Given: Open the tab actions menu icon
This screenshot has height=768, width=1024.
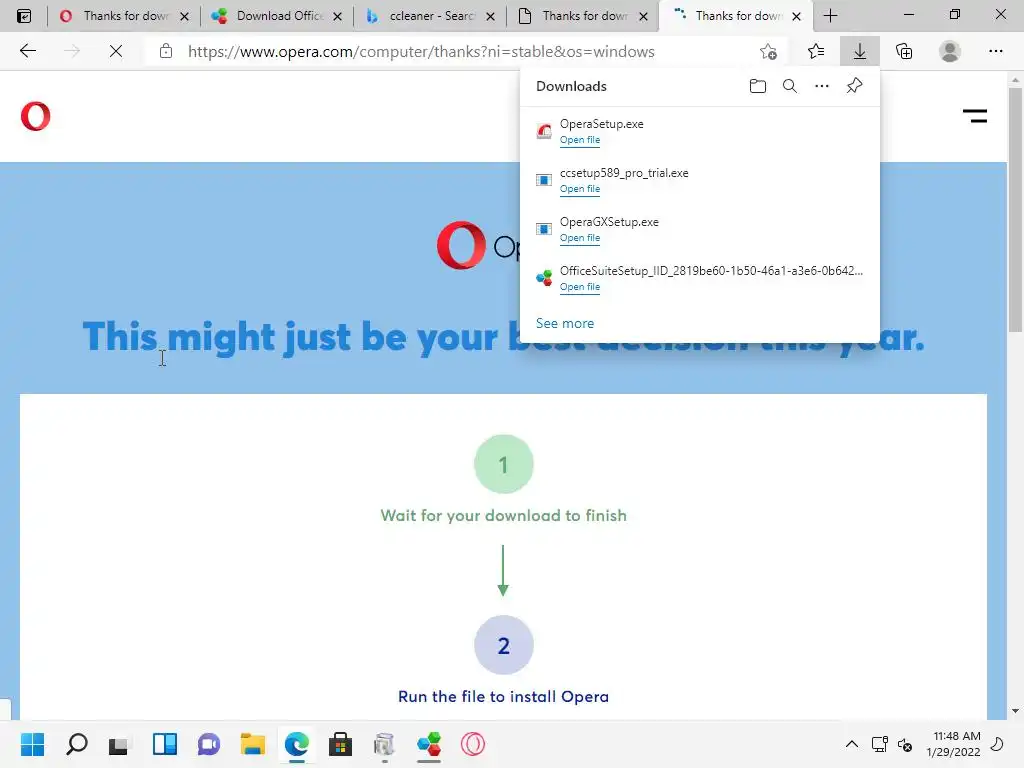Looking at the screenshot, I should click(x=24, y=16).
